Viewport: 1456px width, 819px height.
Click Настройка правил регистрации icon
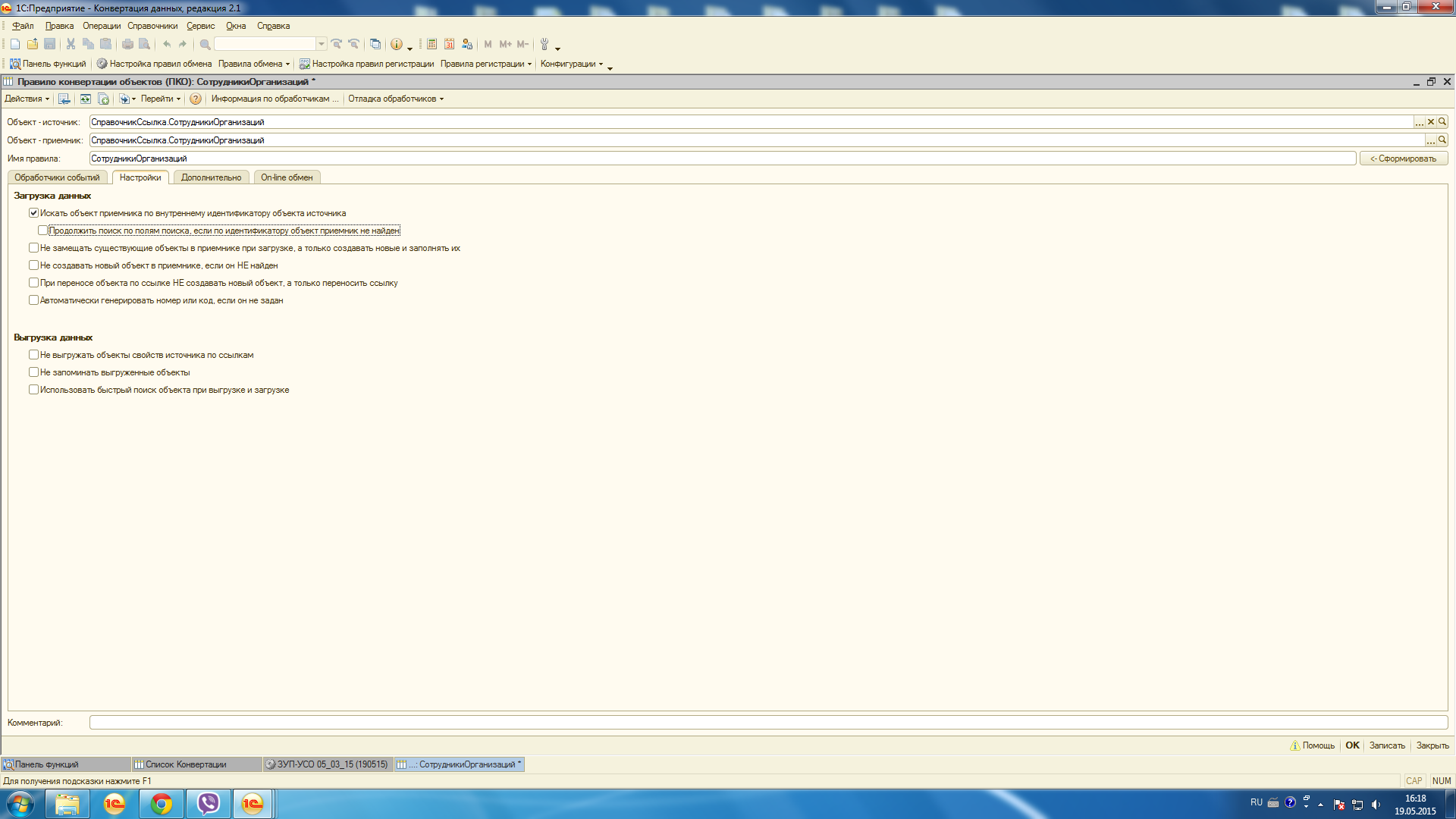305,64
